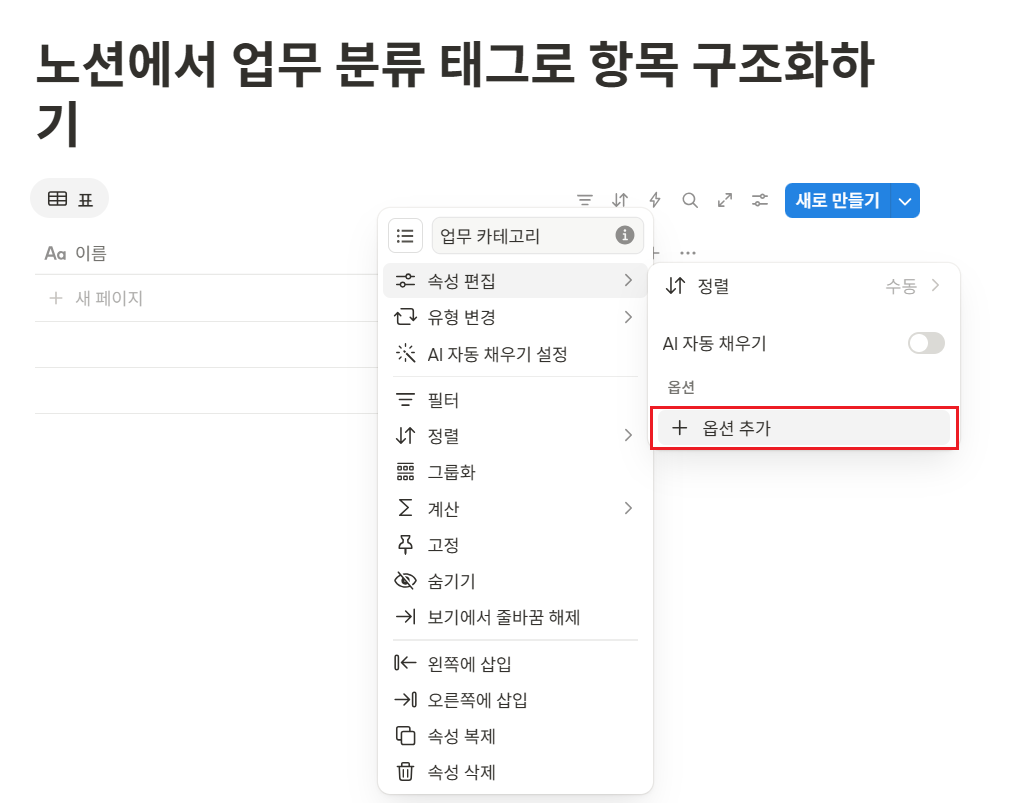
Task: Click the property type list icon left of 업무 카테고리
Action: 405,236
